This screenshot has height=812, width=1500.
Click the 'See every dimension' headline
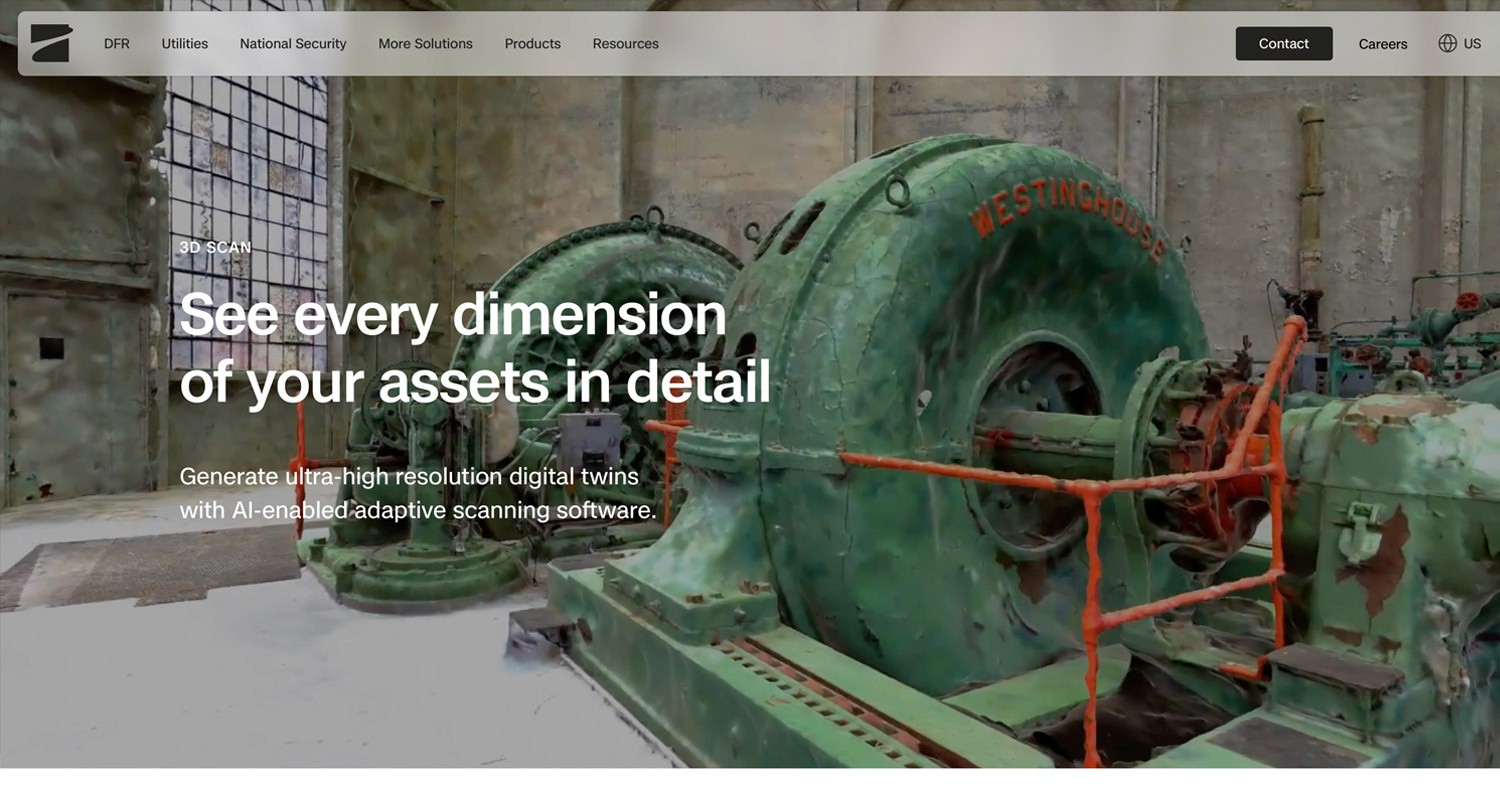[453, 315]
